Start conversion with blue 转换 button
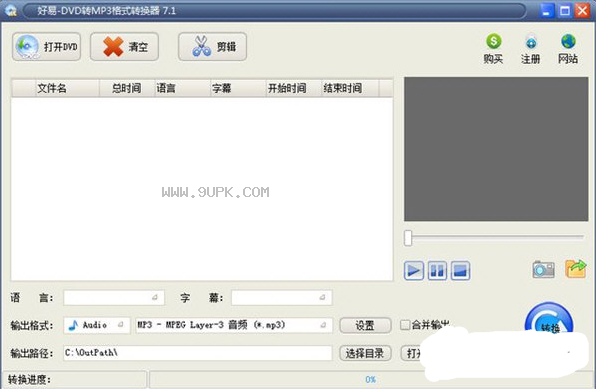The image size is (596, 389). coord(549,319)
